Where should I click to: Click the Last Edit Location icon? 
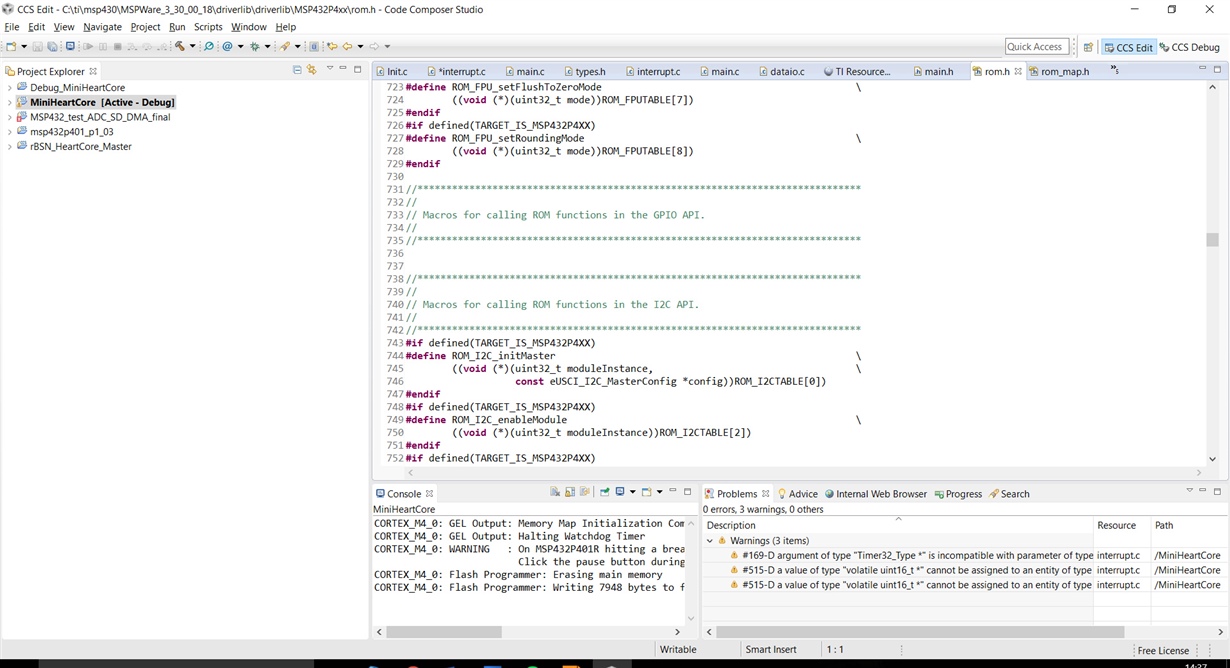[x=331, y=46]
